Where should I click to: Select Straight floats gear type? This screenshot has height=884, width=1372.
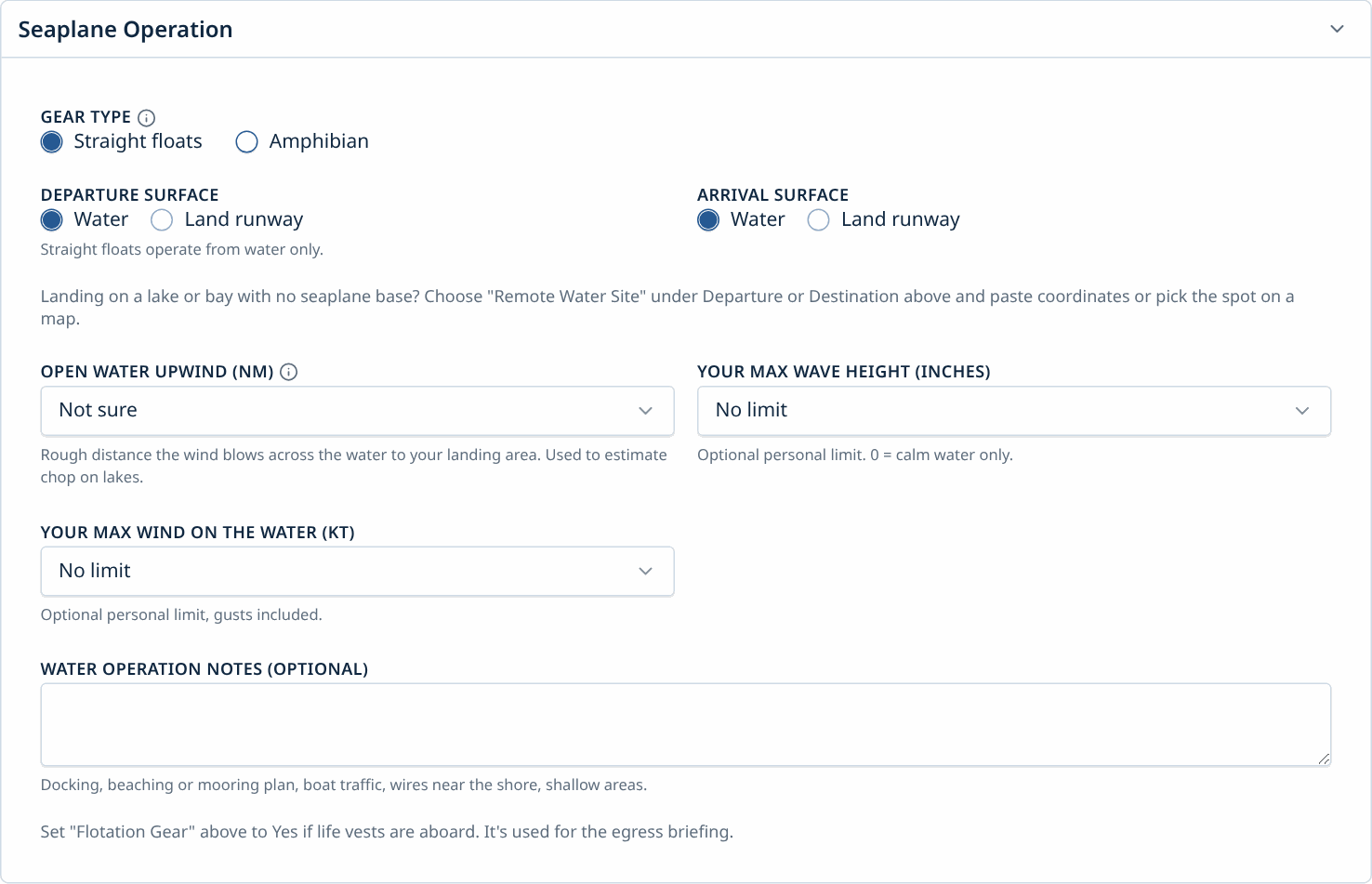(x=52, y=141)
